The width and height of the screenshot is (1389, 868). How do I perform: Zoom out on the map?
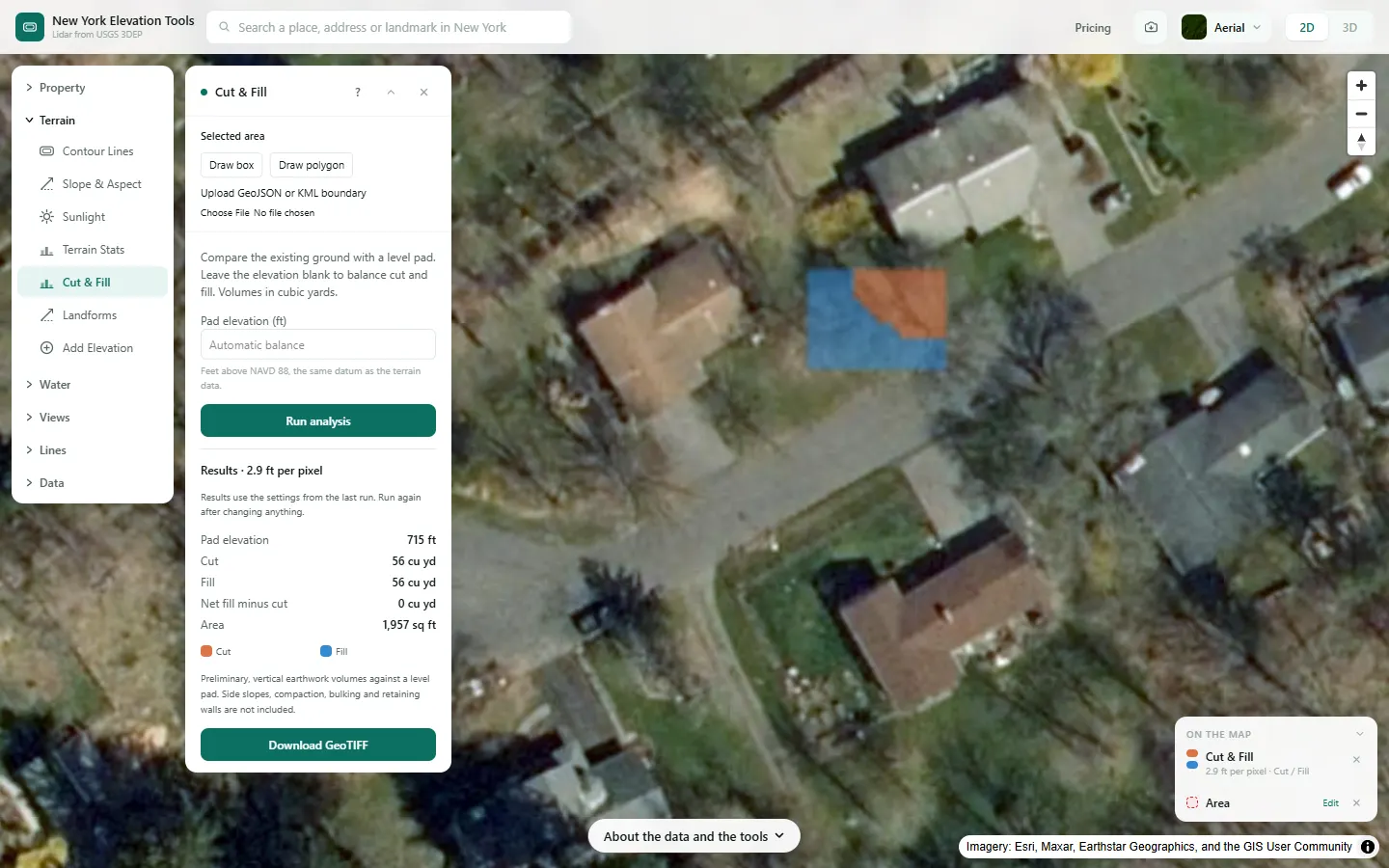point(1361,114)
